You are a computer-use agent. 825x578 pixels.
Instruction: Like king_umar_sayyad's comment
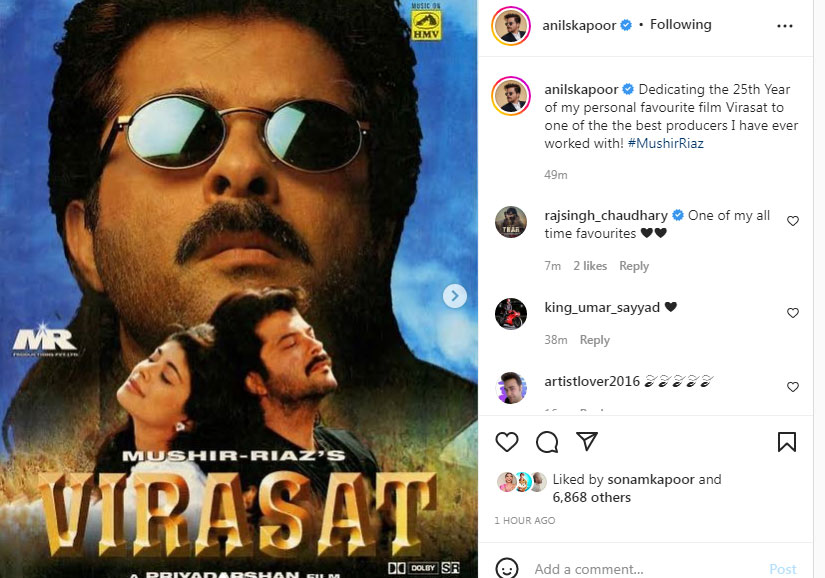pyautogui.click(x=792, y=313)
